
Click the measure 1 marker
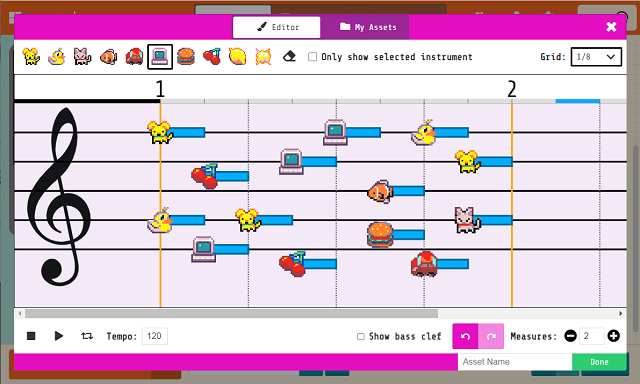160,89
